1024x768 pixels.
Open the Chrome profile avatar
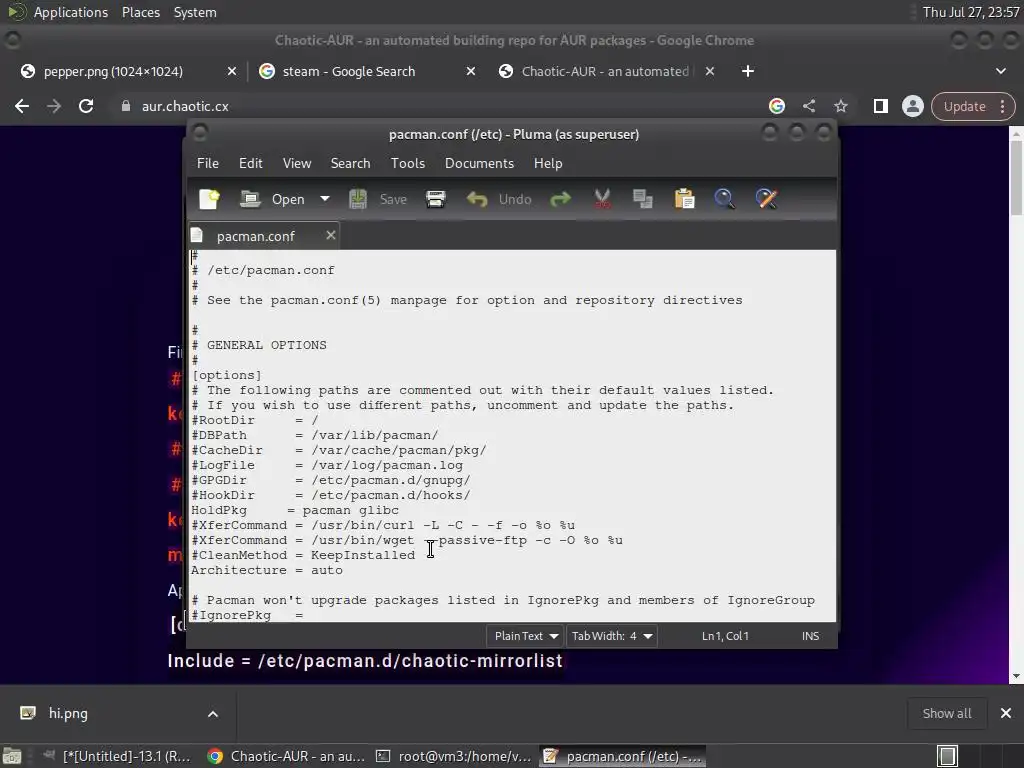tap(912, 106)
